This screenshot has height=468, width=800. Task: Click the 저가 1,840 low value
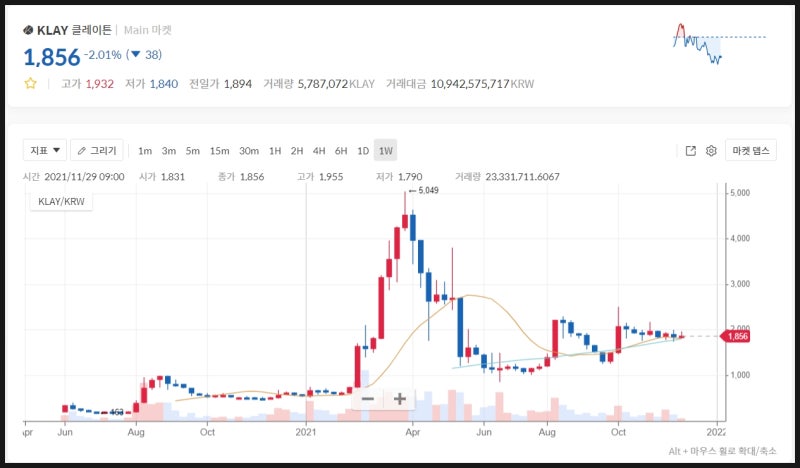(152, 84)
